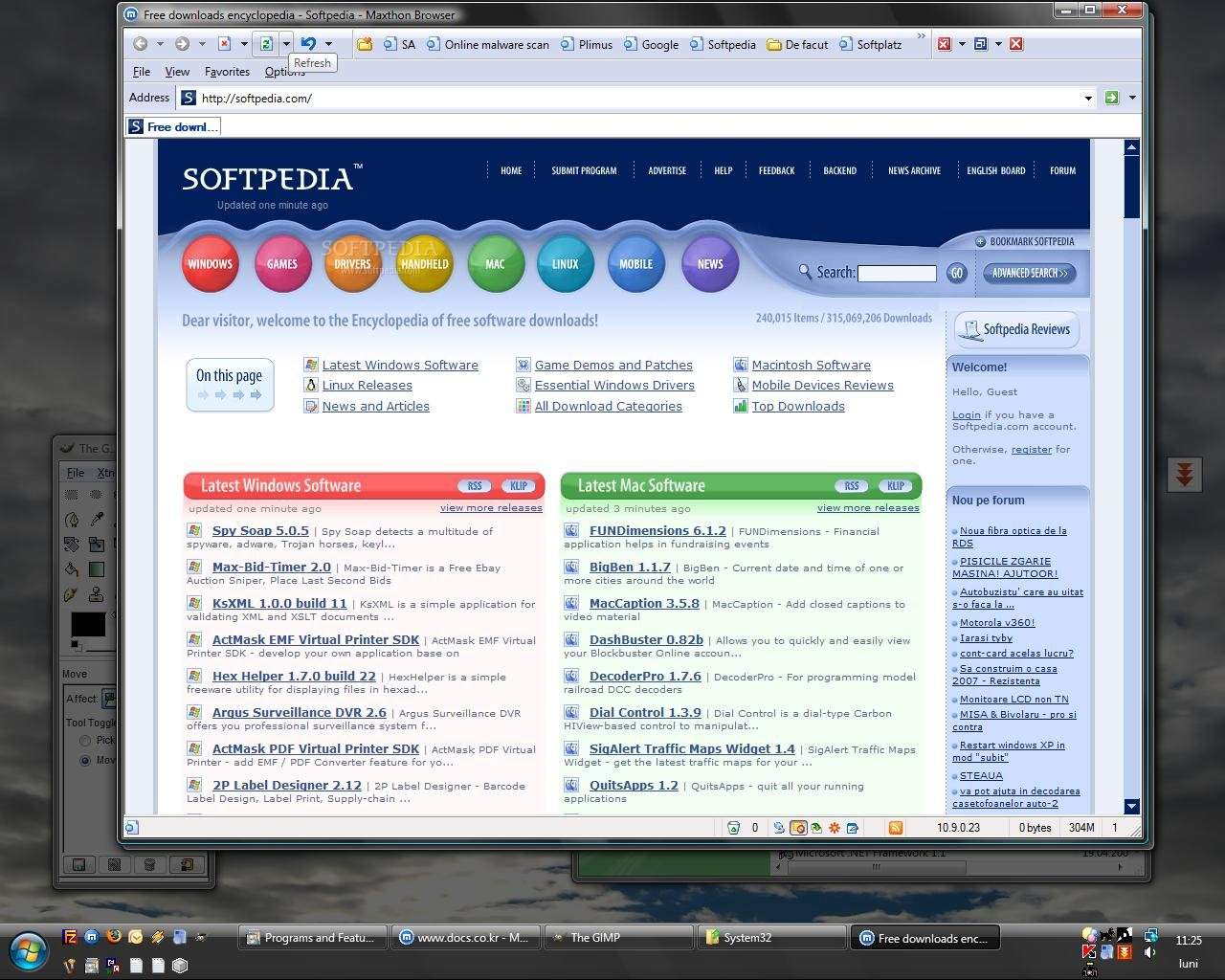Click the Softpedia Reviews button
1225x980 pixels.
(x=1016, y=329)
